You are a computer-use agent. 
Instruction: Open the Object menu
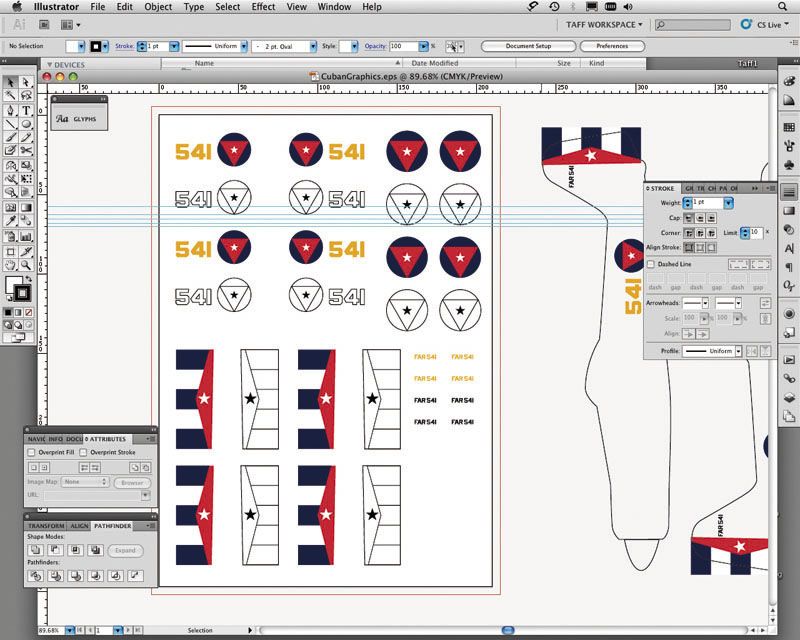pos(158,7)
